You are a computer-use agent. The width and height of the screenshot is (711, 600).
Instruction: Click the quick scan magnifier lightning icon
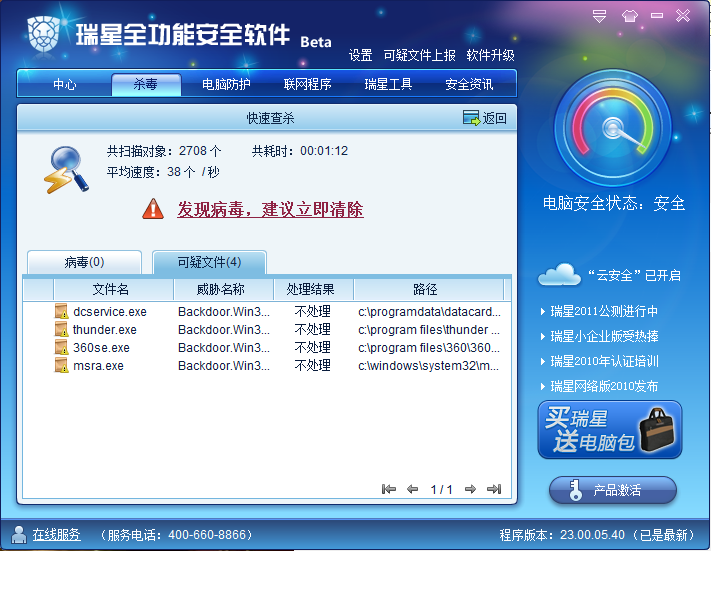(x=66, y=170)
